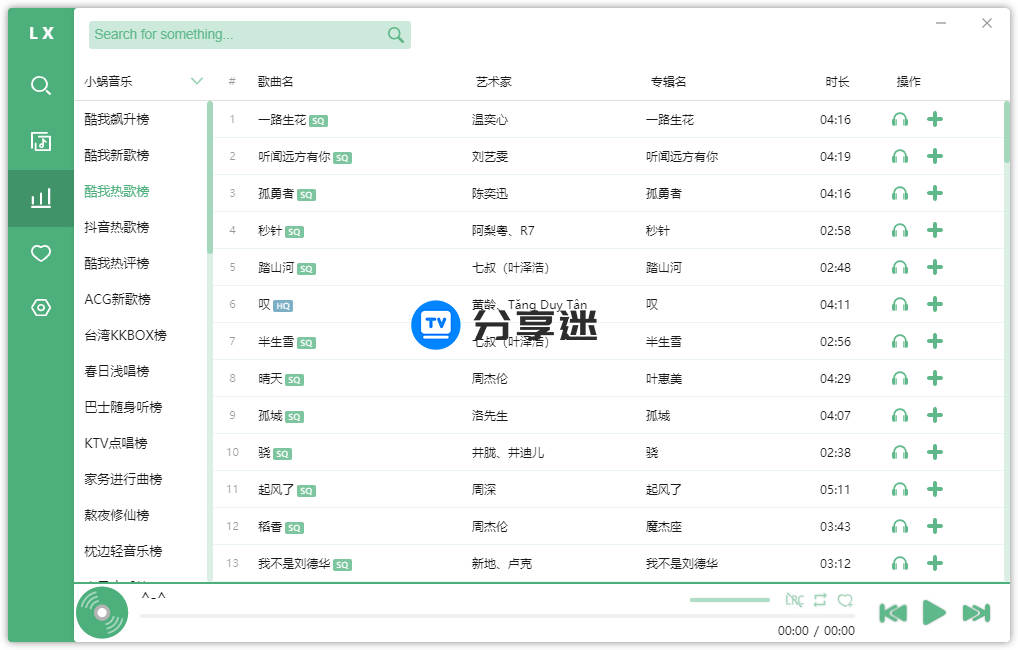Expand the music source selector arrow

click(x=196, y=81)
